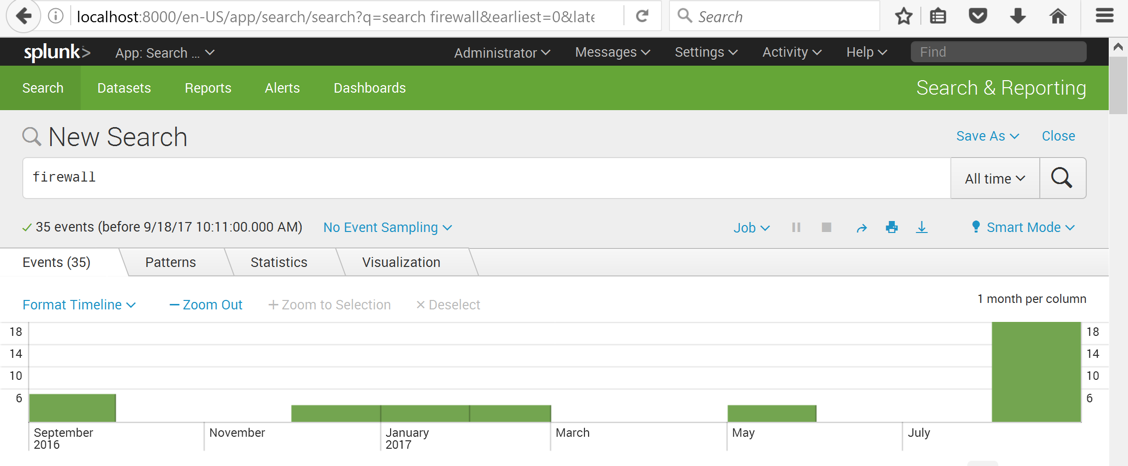Click the export download icon
Screen dimensions: 1128x466
pos(922,228)
